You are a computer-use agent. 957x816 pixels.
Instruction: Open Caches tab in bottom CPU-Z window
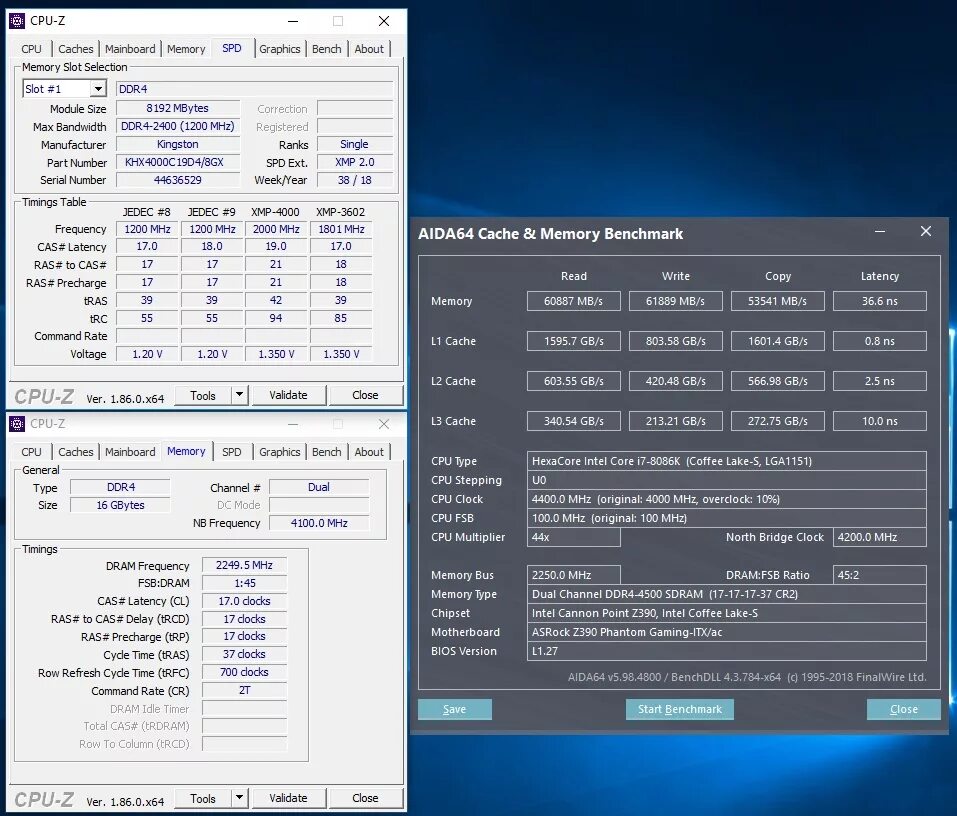pos(76,452)
